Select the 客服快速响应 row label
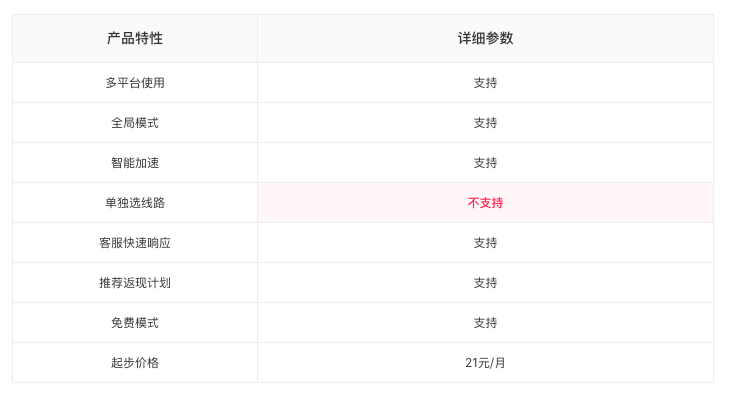The width and height of the screenshot is (733, 407). point(135,243)
